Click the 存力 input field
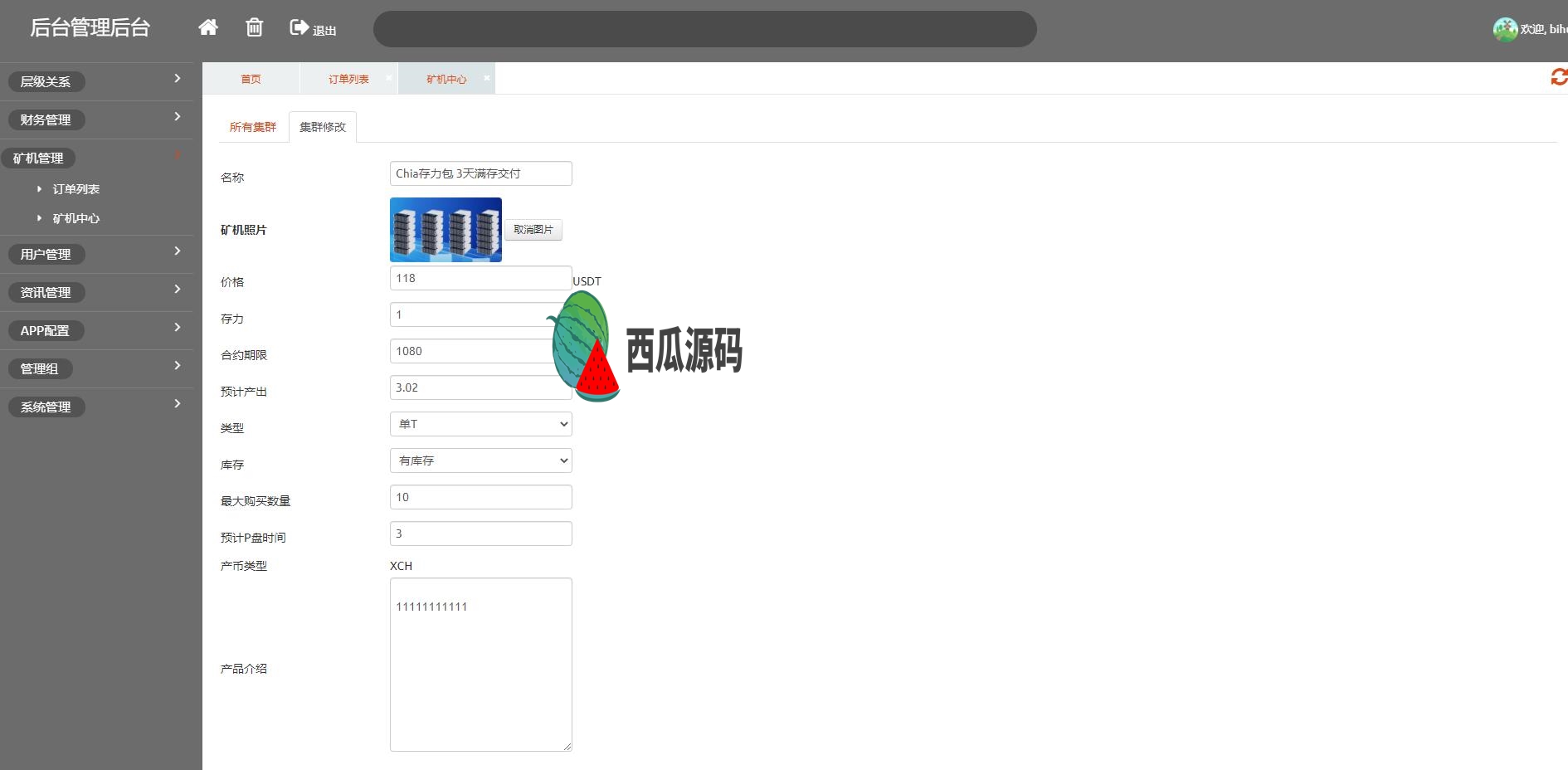Viewport: 1568px width, 770px height. pyautogui.click(x=481, y=314)
